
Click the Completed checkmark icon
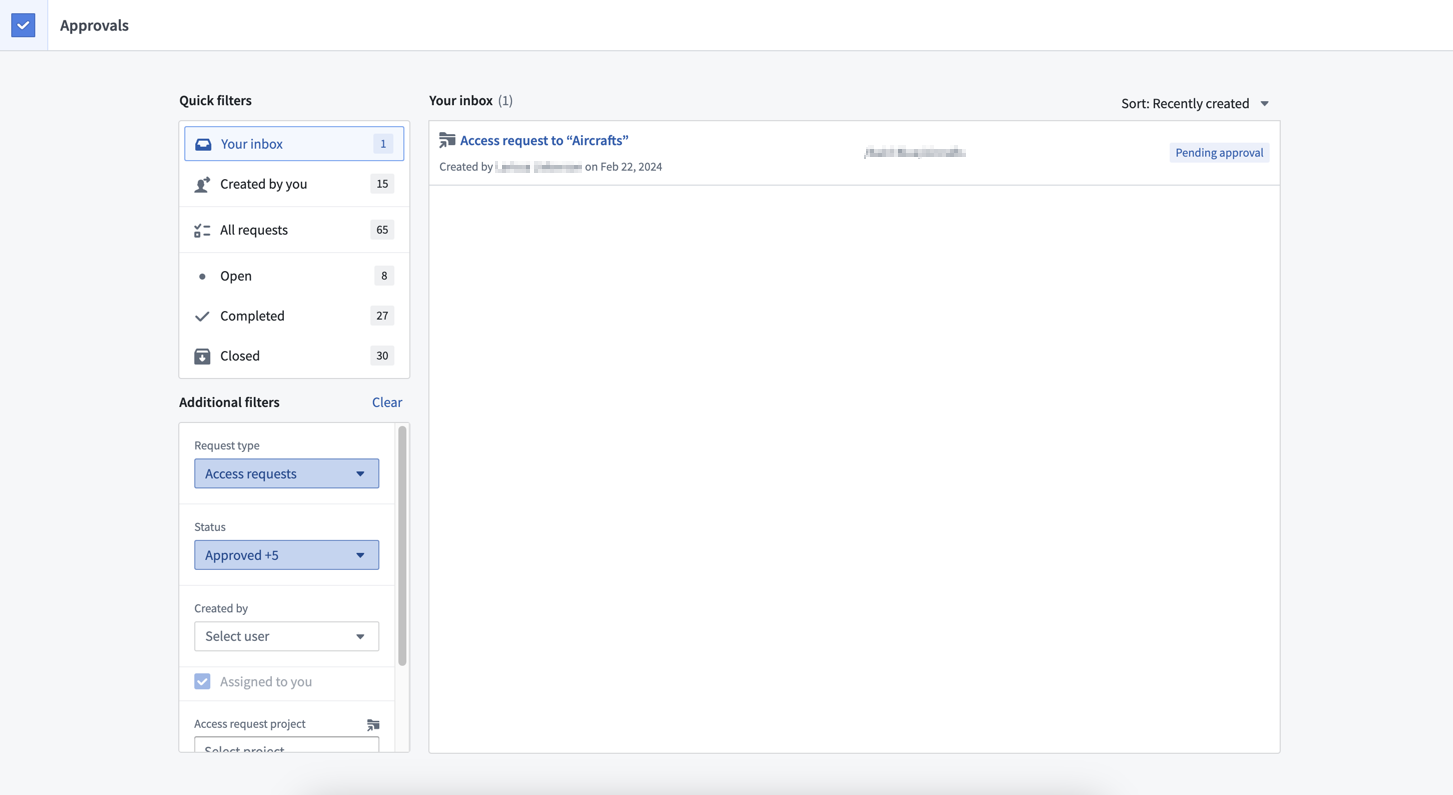pos(202,316)
